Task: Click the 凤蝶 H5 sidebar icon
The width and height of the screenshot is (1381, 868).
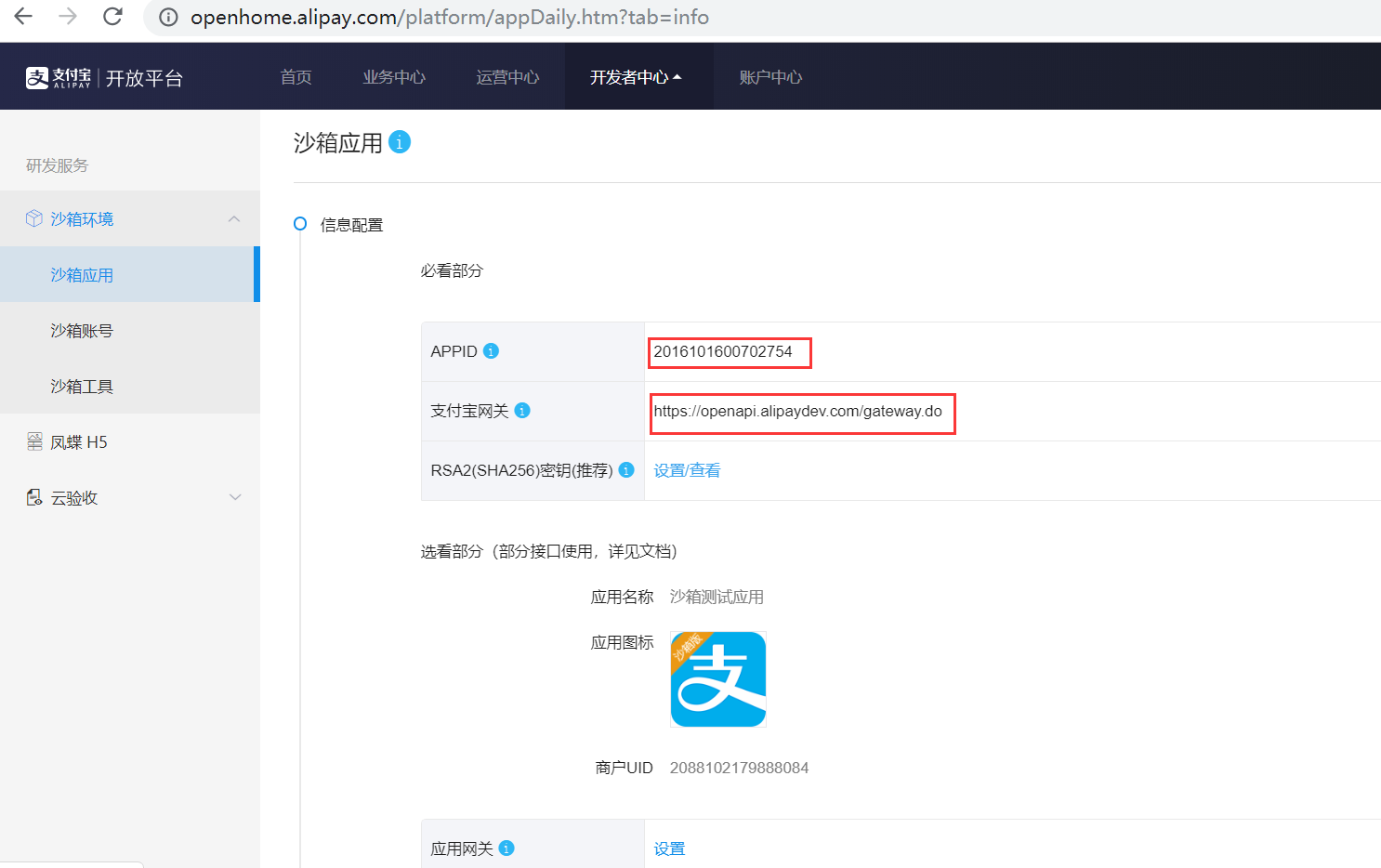Action: coord(34,441)
